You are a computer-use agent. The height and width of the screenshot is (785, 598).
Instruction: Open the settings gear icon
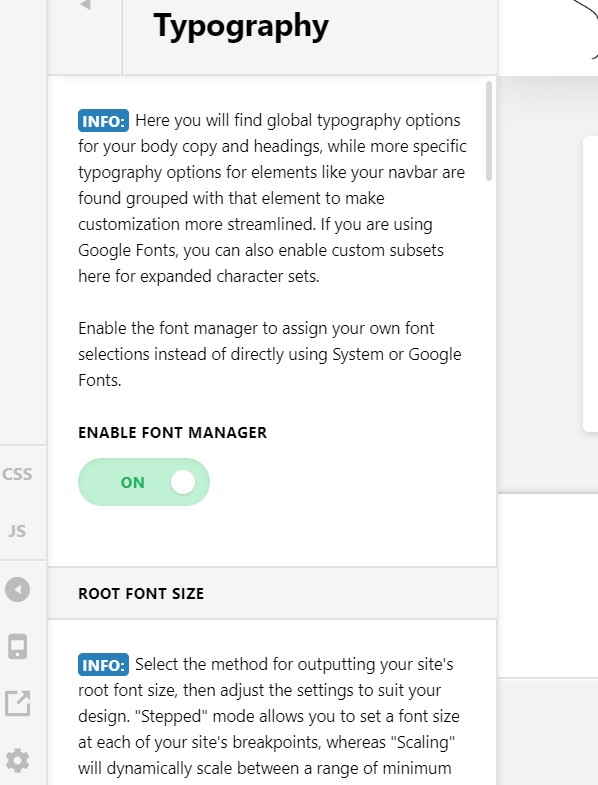point(18,760)
